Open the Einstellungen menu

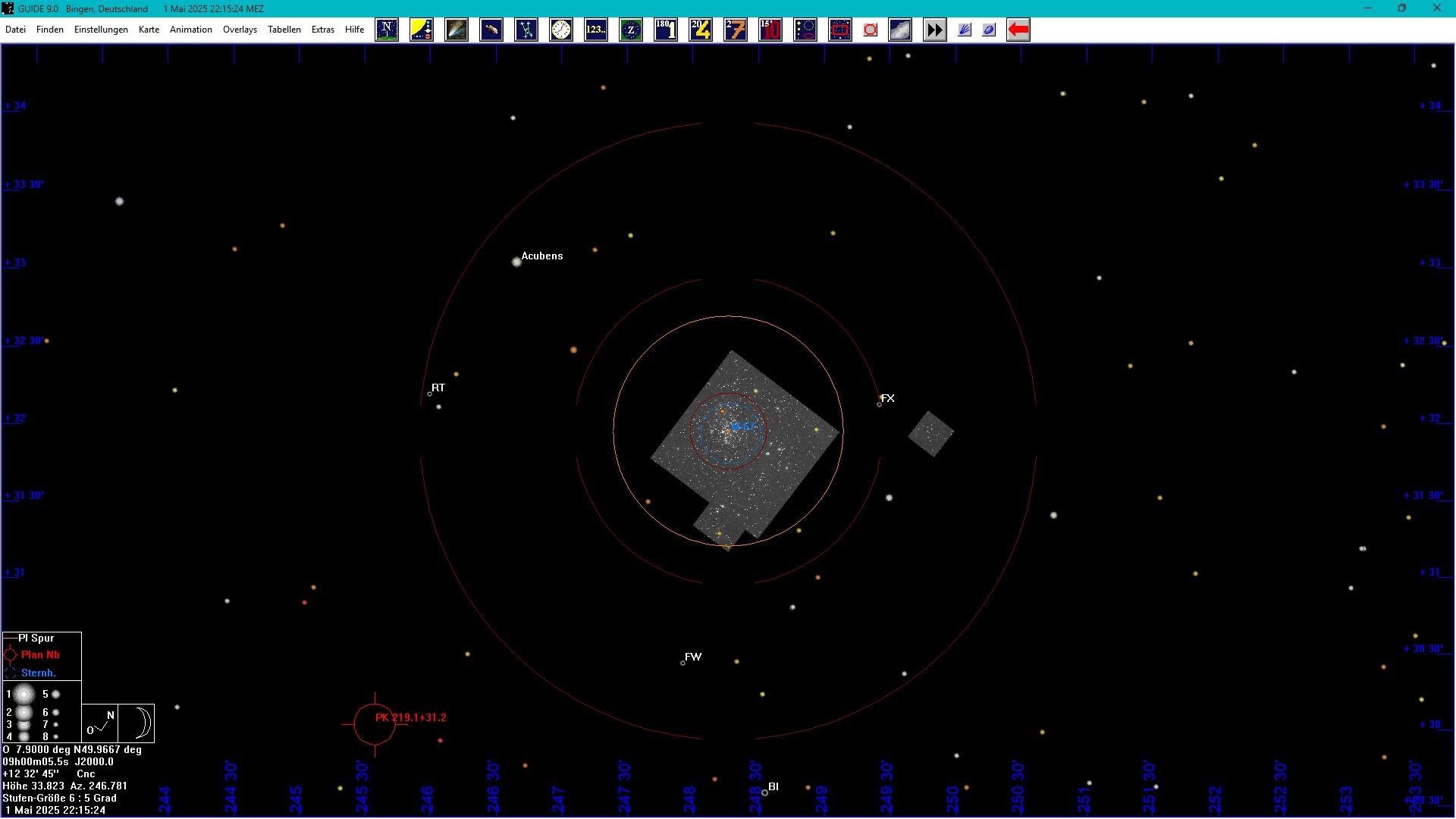[x=101, y=30]
